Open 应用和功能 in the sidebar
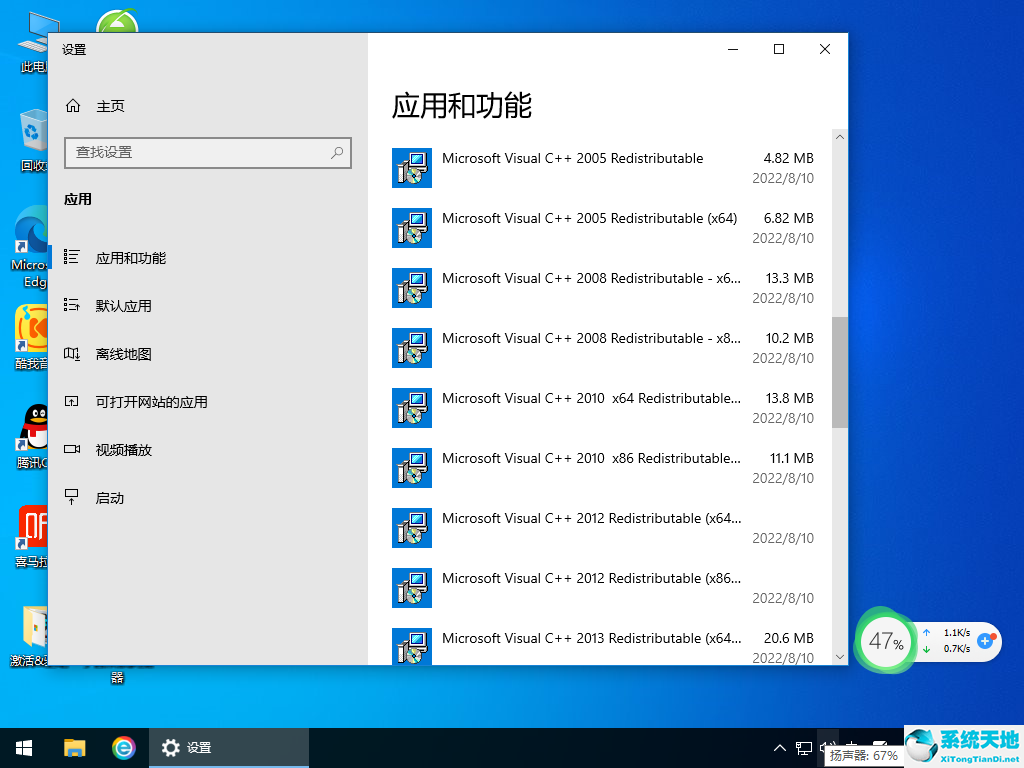The height and width of the screenshot is (768, 1024). coord(130,258)
